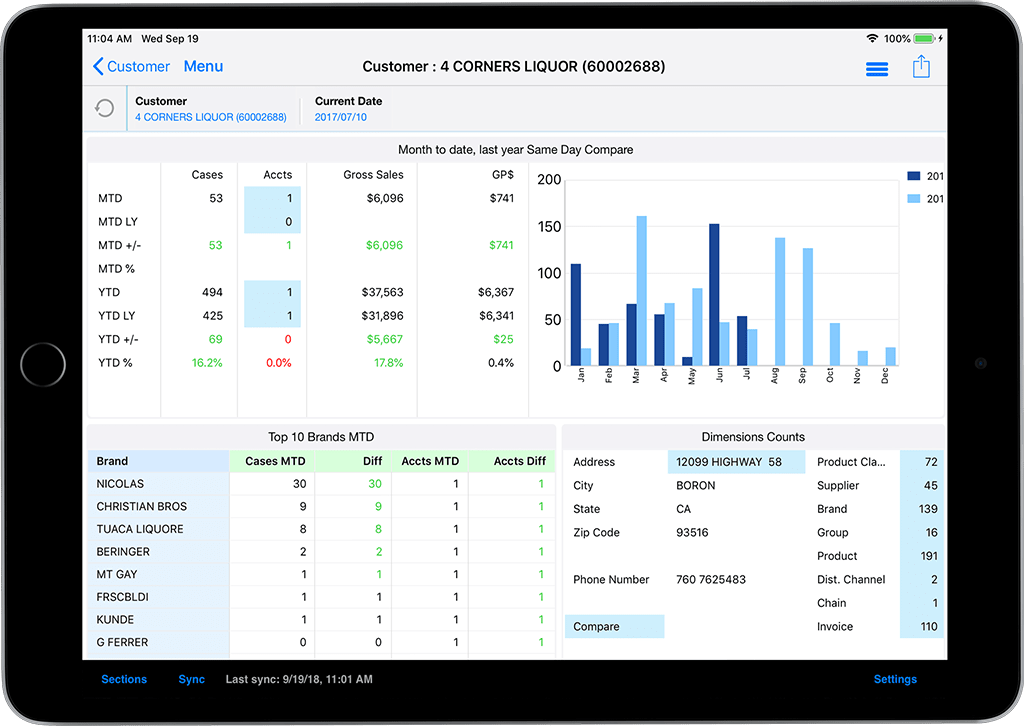
Task: Sort by the Brand column header
Action: coord(158,461)
